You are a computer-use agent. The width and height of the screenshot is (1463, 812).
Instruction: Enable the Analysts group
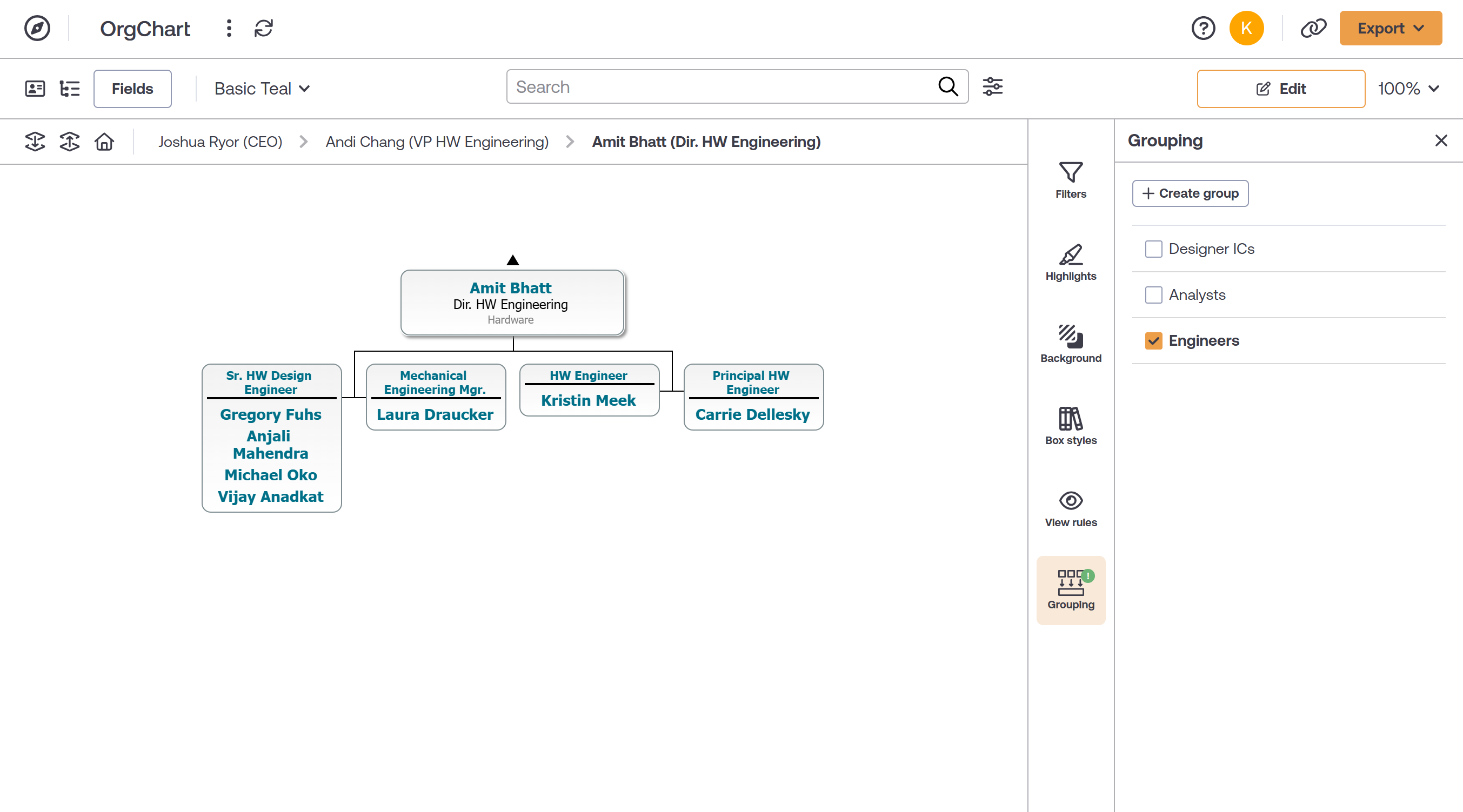tap(1153, 294)
